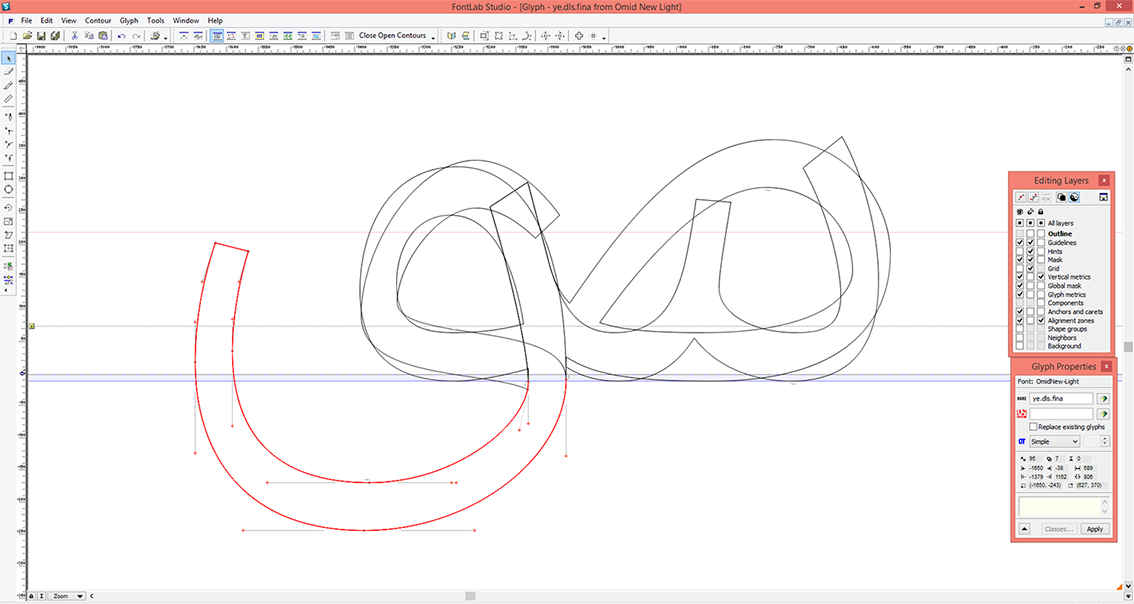This screenshot has width=1134, height=604.
Task: Click the Undo arrow icon
Action: pos(122,35)
